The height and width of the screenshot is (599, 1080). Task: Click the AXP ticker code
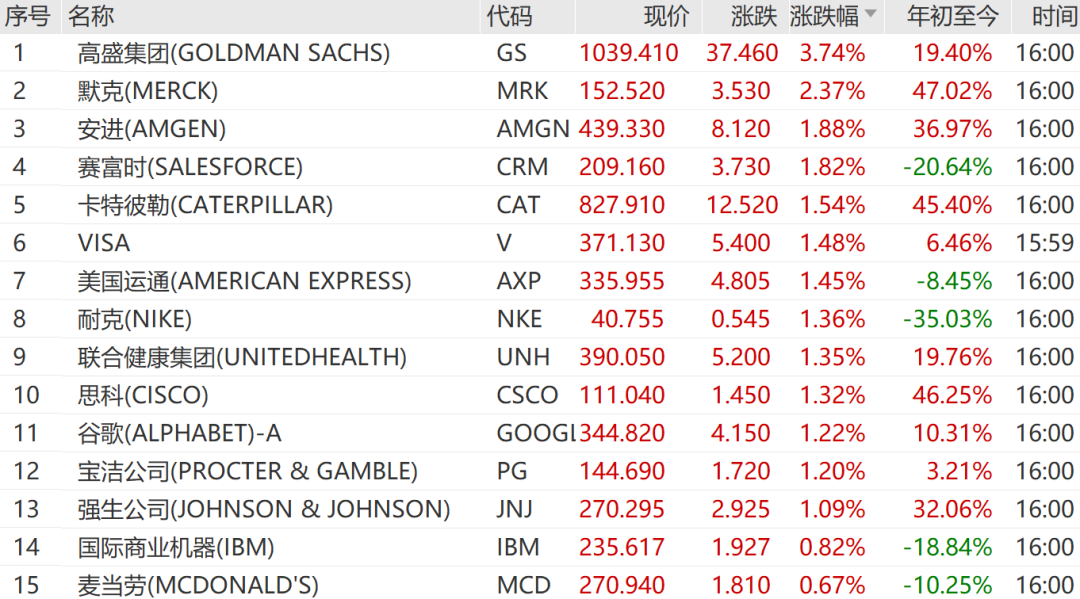coord(519,281)
